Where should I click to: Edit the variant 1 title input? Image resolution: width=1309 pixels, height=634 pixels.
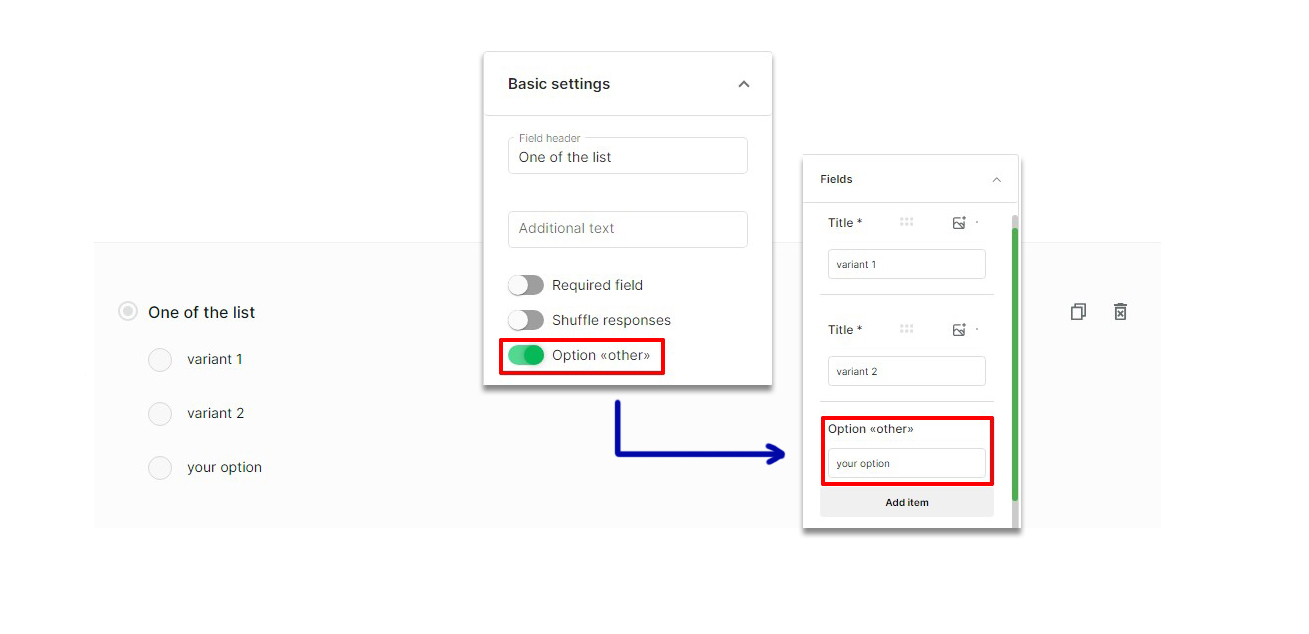pyautogui.click(x=907, y=264)
